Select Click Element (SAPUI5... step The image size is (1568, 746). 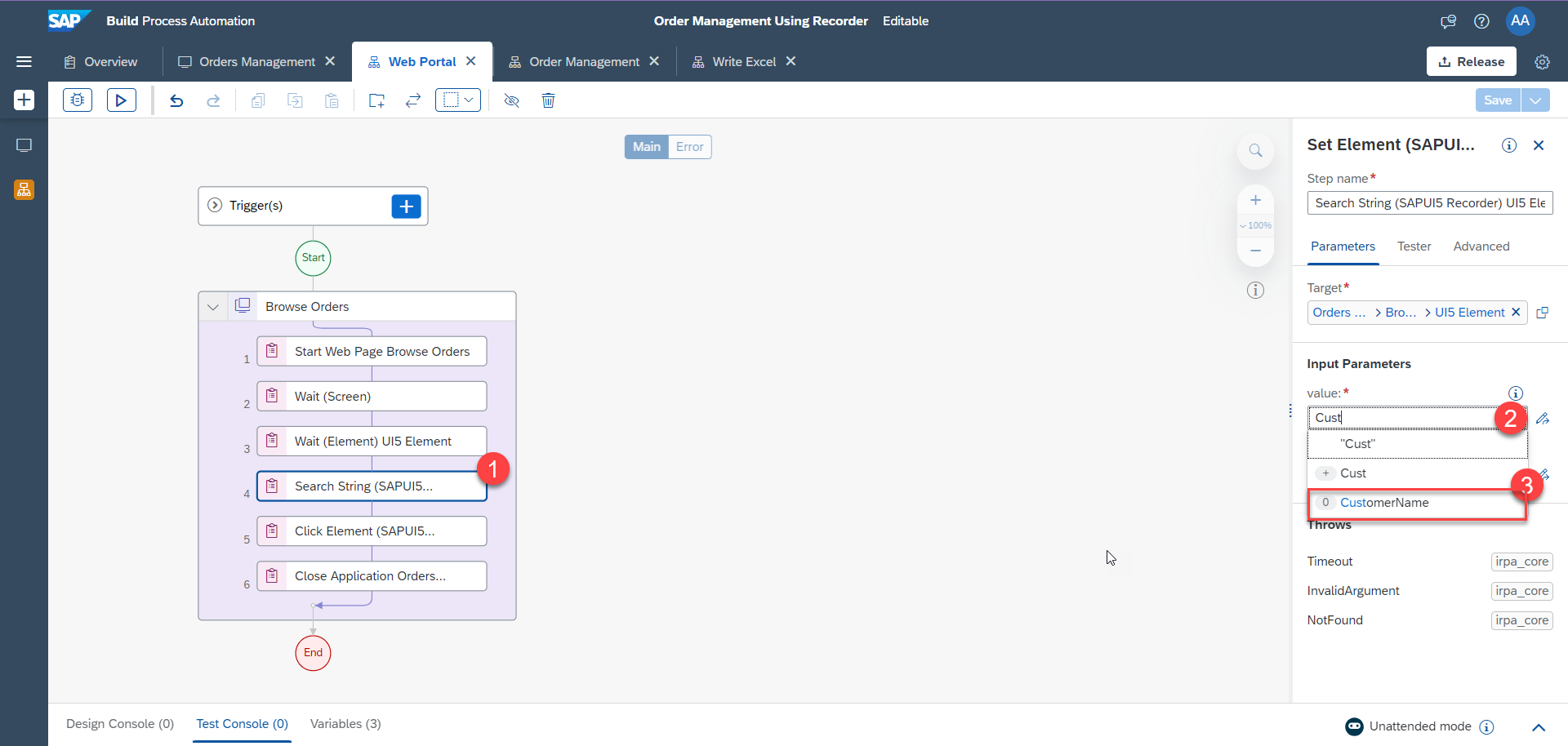pos(372,531)
